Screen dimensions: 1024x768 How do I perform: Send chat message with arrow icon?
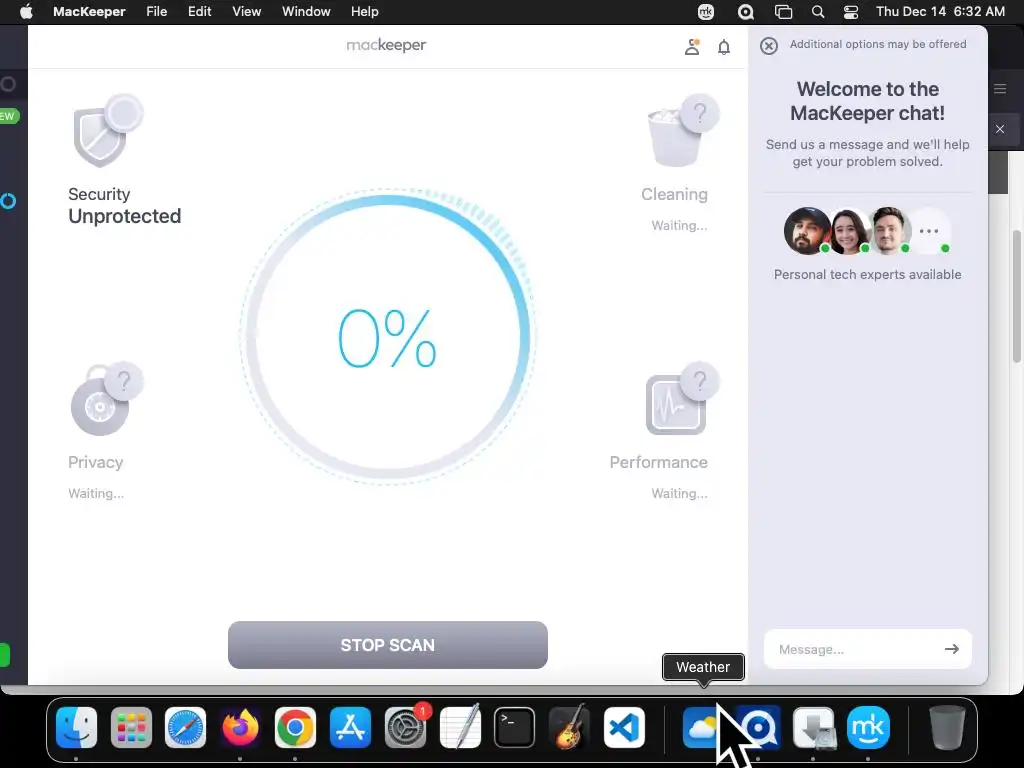[x=952, y=648]
